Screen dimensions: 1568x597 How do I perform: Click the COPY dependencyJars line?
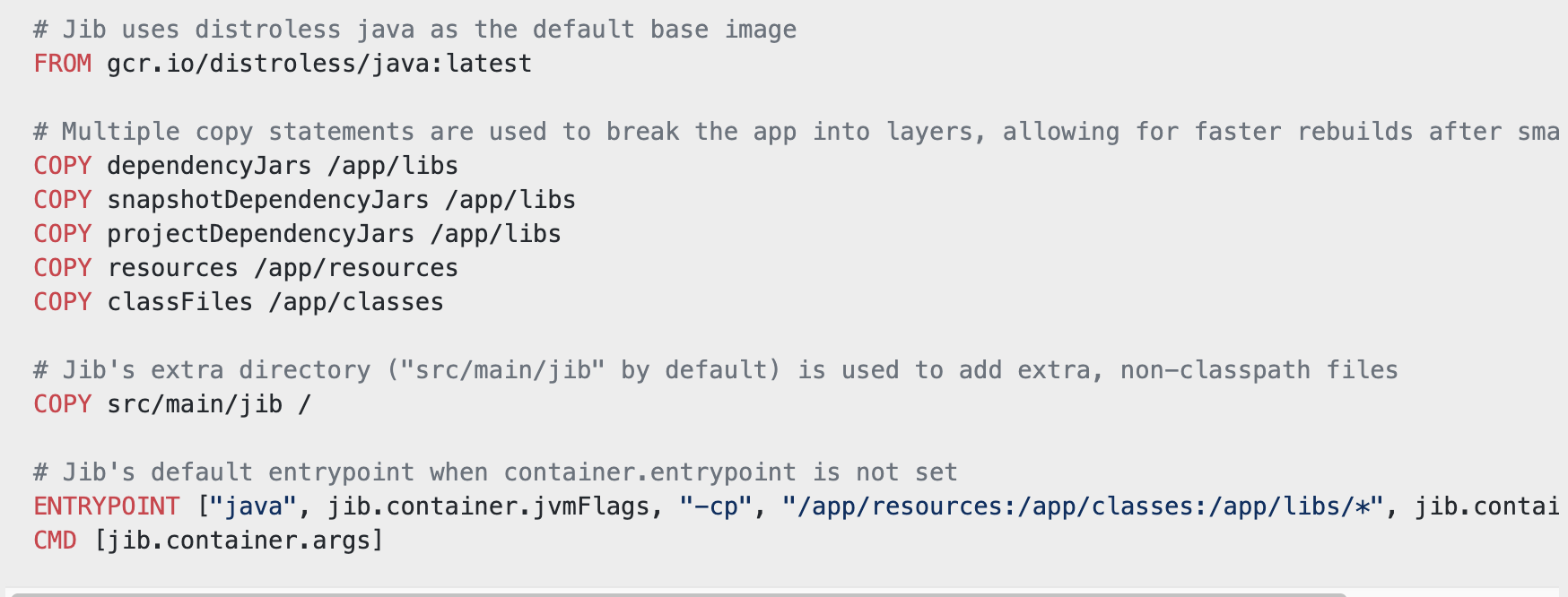tap(246, 166)
